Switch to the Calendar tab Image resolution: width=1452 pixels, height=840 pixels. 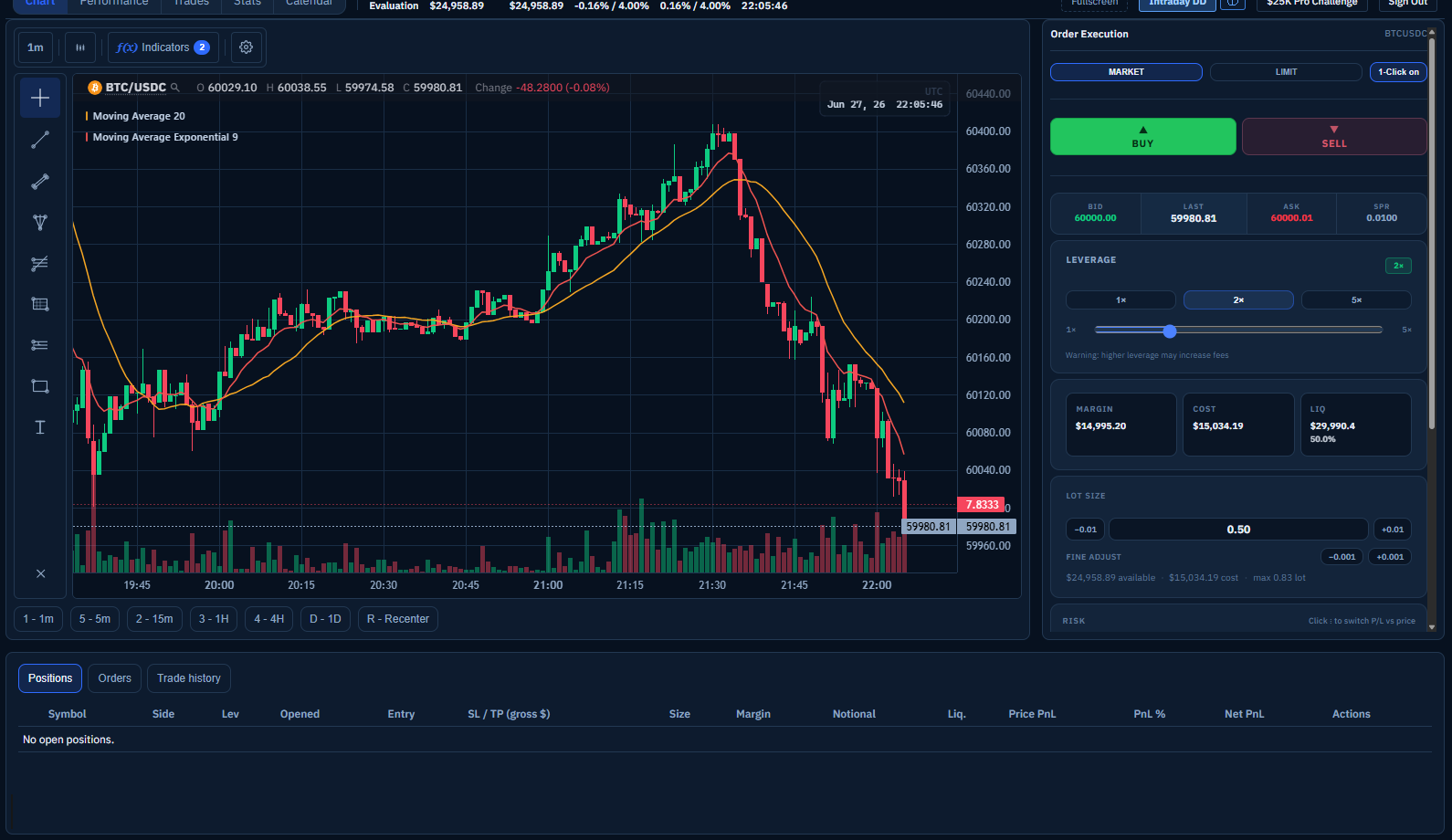tap(310, 3)
